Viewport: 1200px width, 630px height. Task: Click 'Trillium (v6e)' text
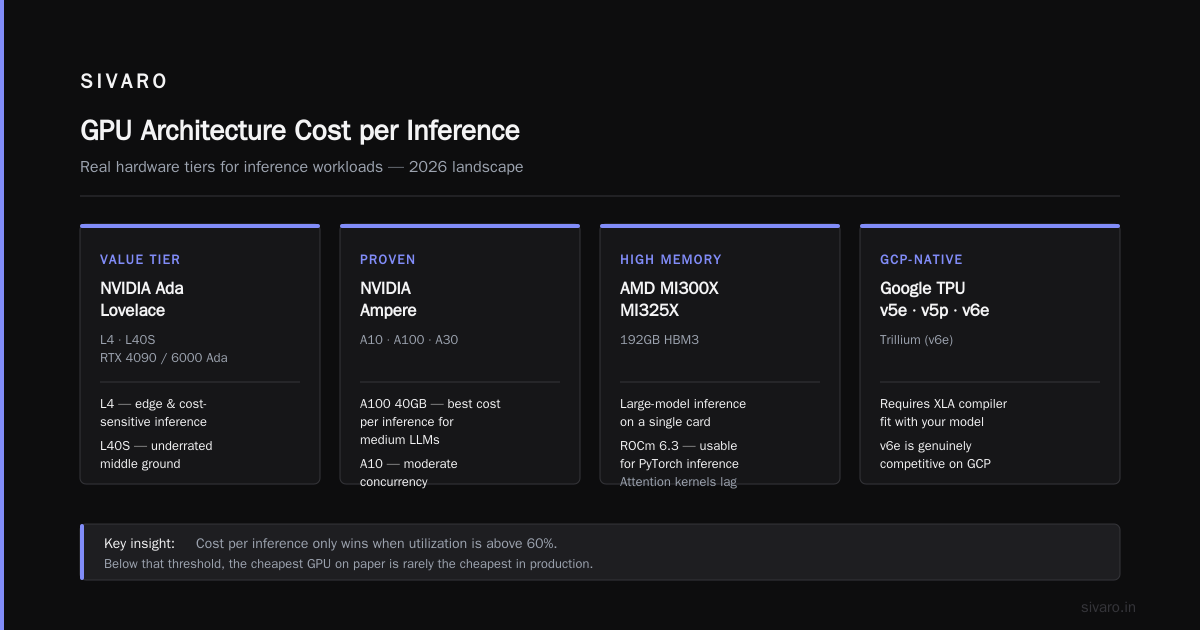[x=916, y=340]
